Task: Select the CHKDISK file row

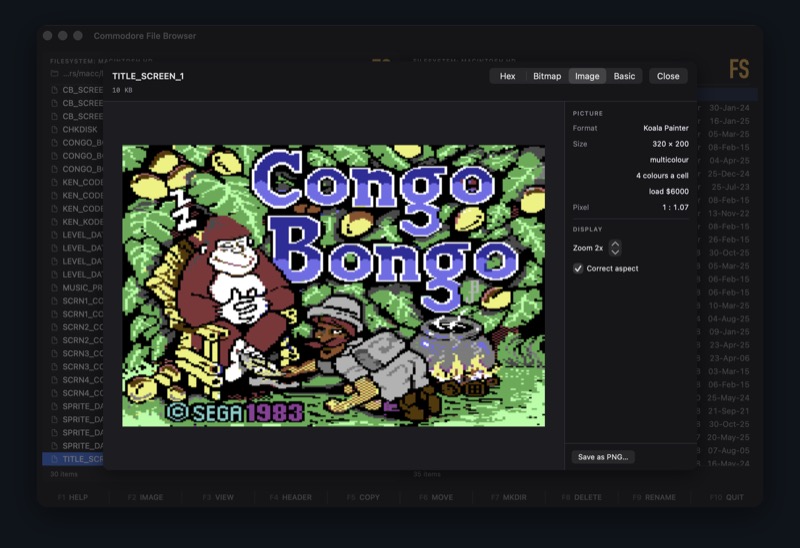Action: point(73,130)
